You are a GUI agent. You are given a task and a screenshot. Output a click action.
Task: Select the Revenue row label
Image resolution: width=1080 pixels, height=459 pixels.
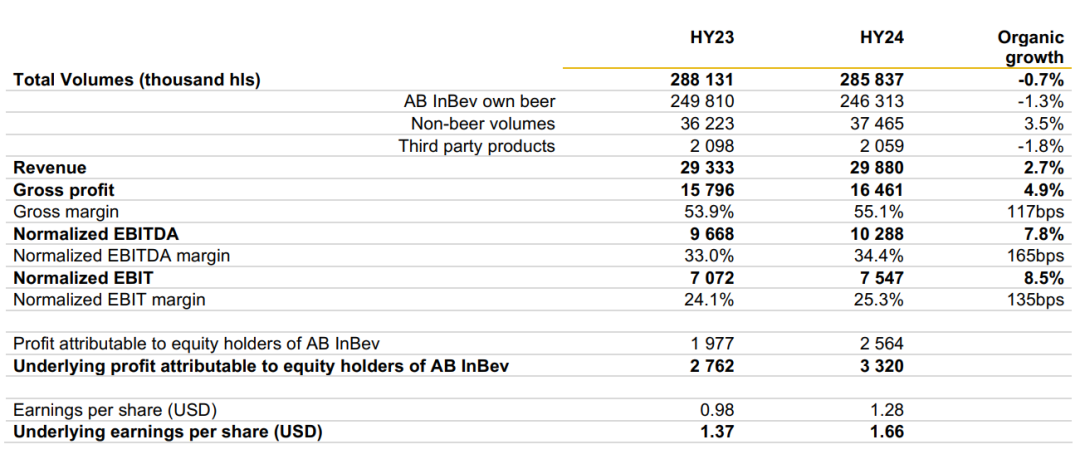tap(50, 168)
